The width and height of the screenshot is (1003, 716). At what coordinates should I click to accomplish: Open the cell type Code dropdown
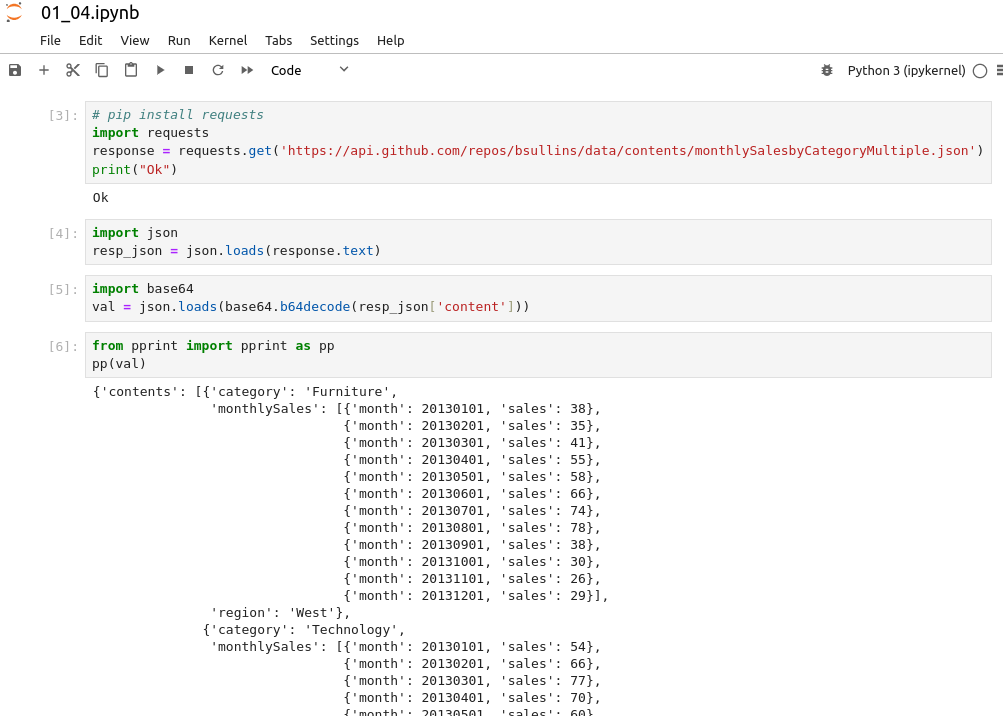[310, 70]
